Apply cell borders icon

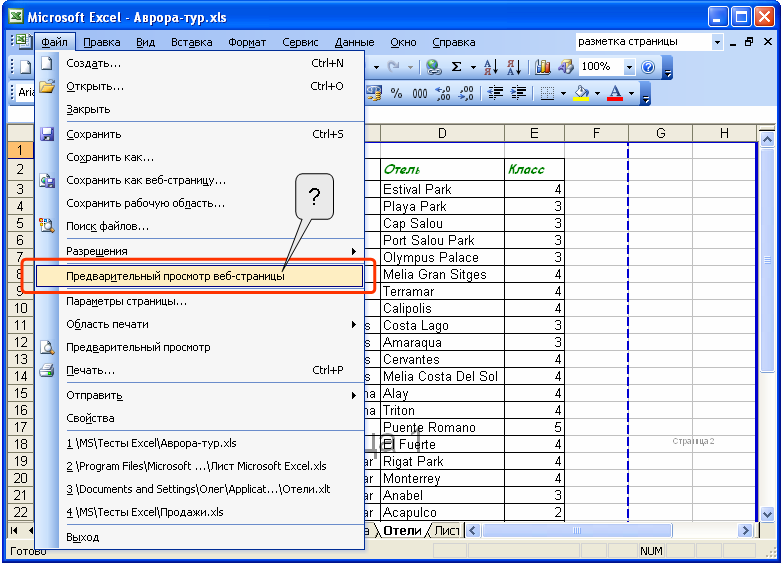[x=548, y=93]
